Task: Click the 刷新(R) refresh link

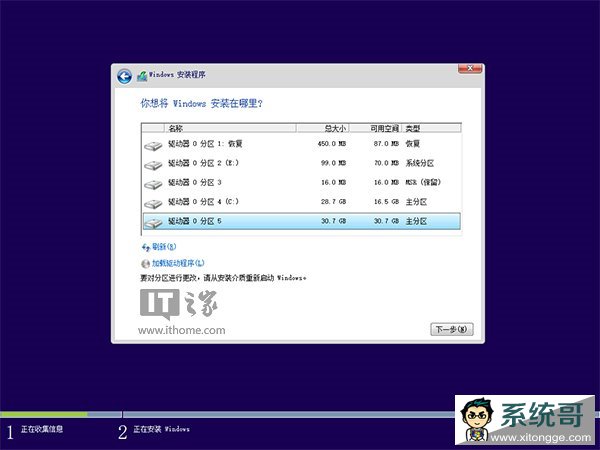Action: coord(164,247)
